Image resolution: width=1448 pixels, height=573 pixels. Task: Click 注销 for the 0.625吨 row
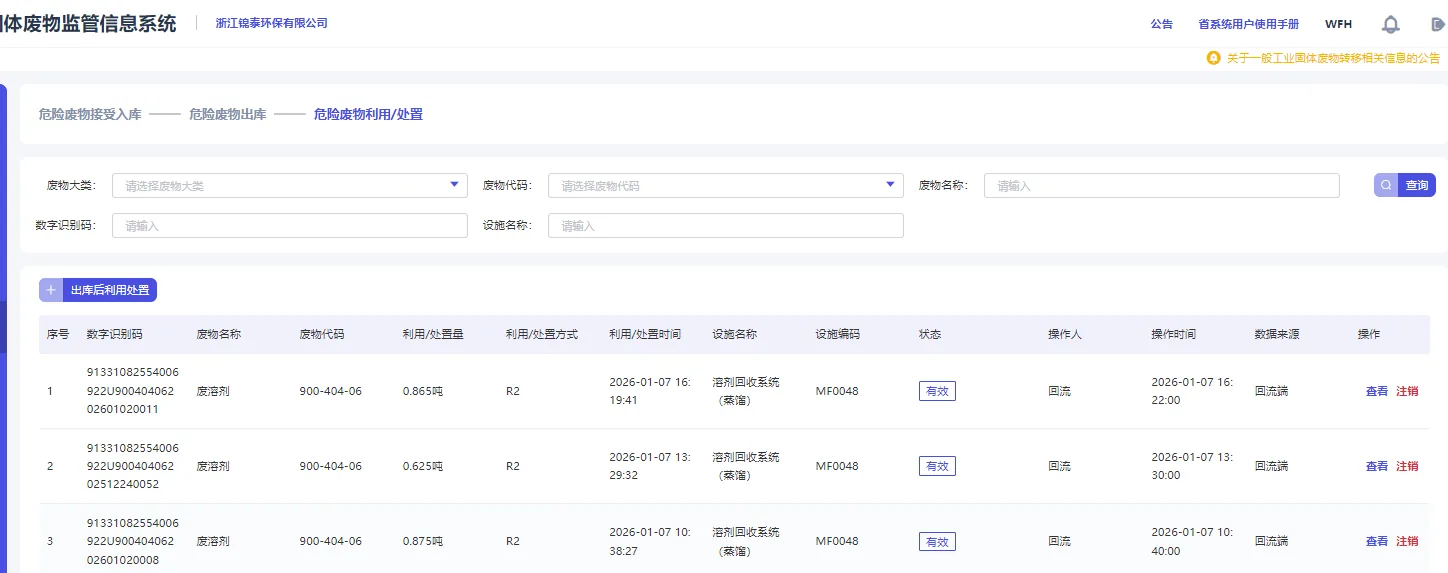[x=1407, y=466]
